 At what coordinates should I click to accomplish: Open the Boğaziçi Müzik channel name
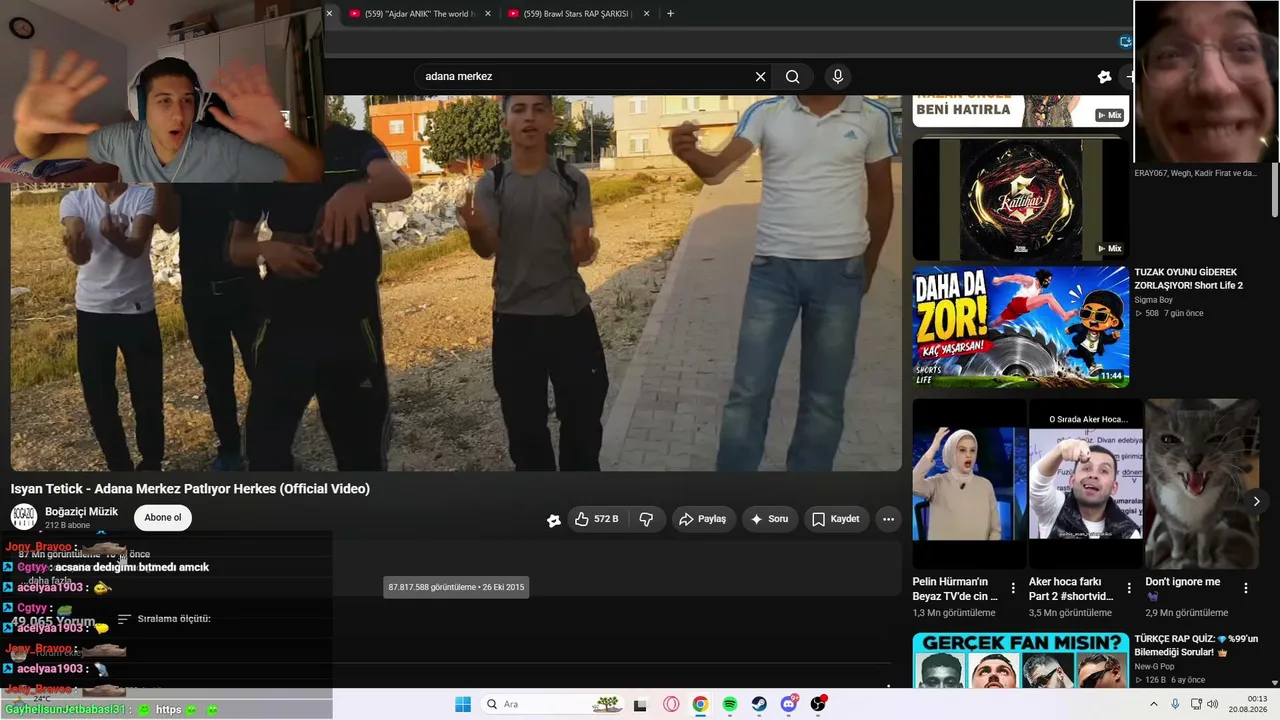point(81,511)
